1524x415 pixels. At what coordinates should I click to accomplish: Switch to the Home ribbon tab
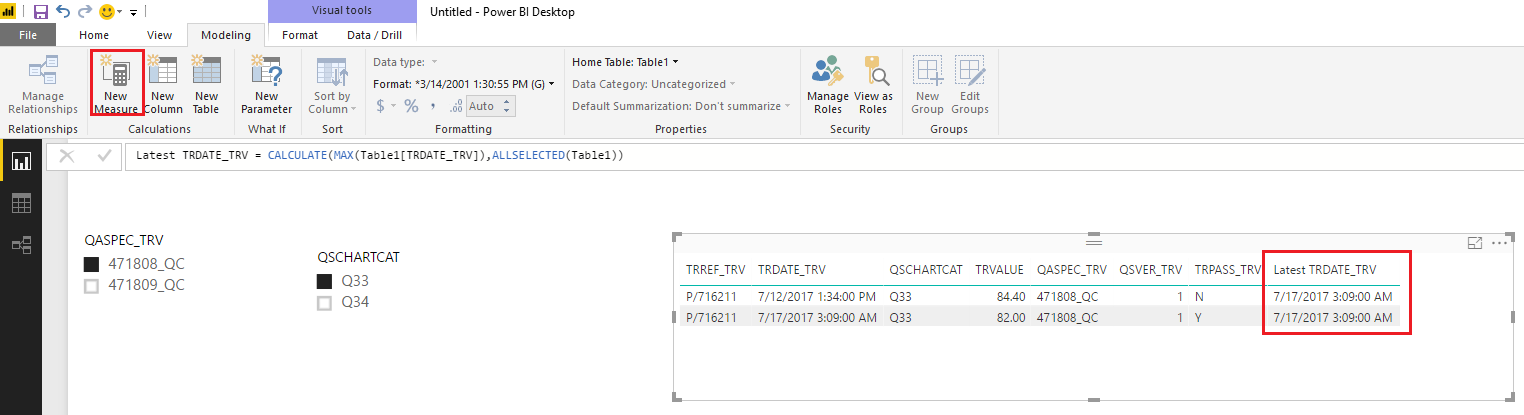tap(94, 35)
